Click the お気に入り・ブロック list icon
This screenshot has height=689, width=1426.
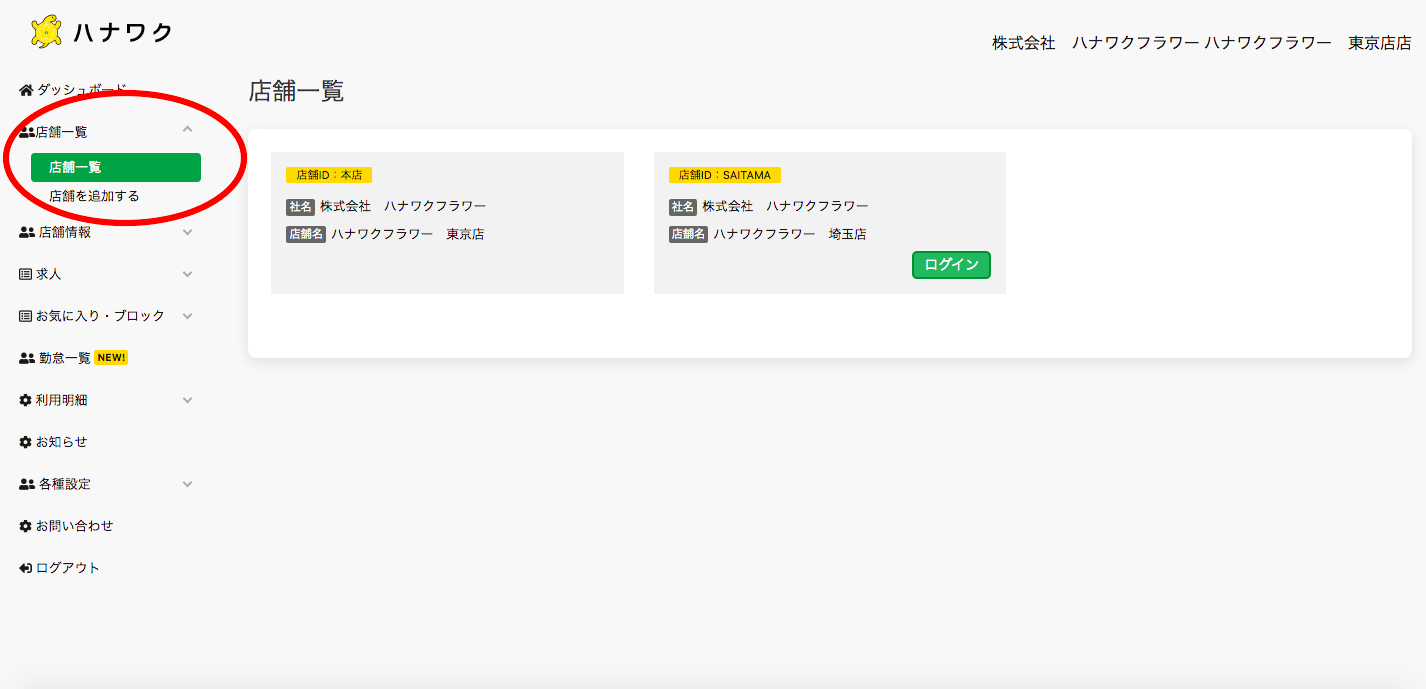point(24,315)
